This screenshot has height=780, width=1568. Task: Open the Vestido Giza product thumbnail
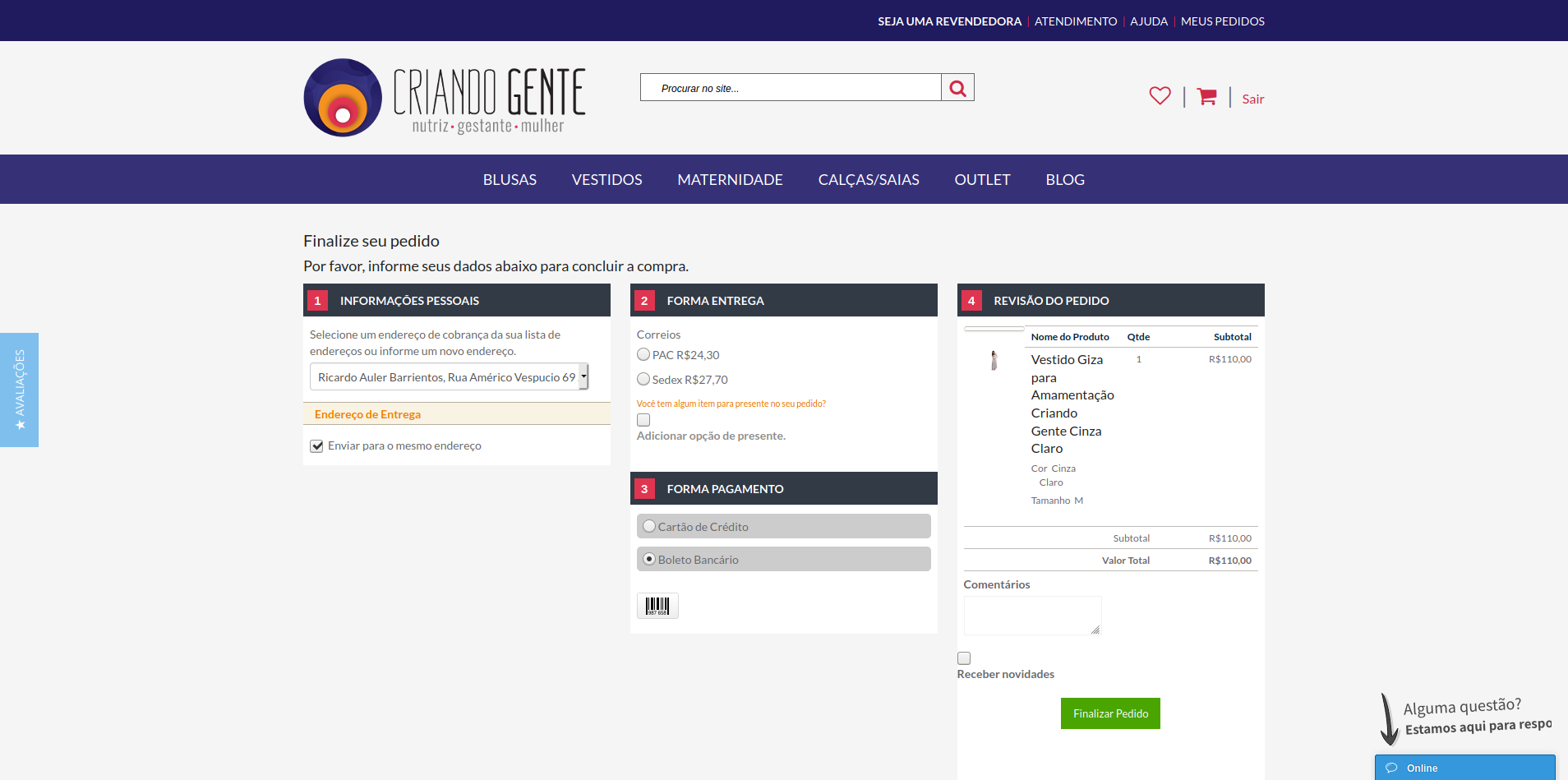(x=994, y=361)
